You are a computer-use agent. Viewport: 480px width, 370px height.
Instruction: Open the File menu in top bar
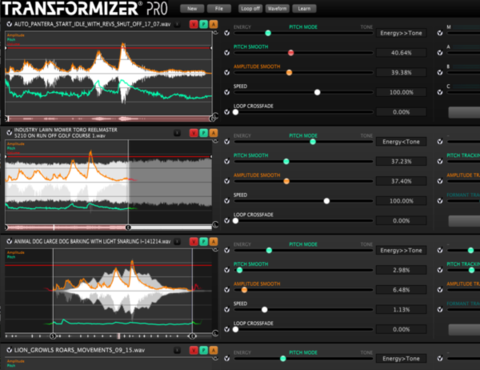coord(219,8)
